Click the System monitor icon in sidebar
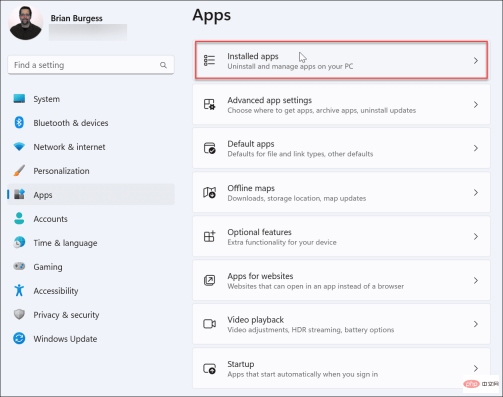The height and width of the screenshot is (397, 503). pos(19,99)
